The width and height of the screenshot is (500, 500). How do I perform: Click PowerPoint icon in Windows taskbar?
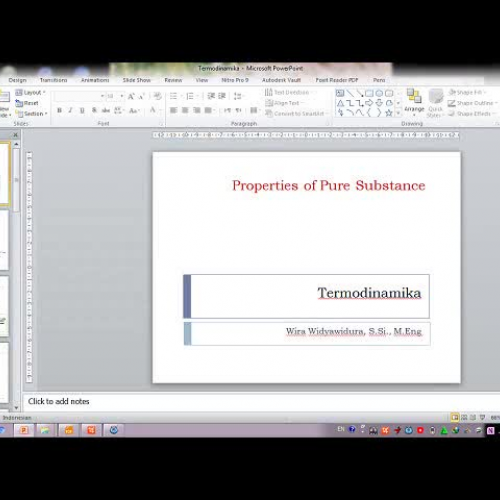24,430
